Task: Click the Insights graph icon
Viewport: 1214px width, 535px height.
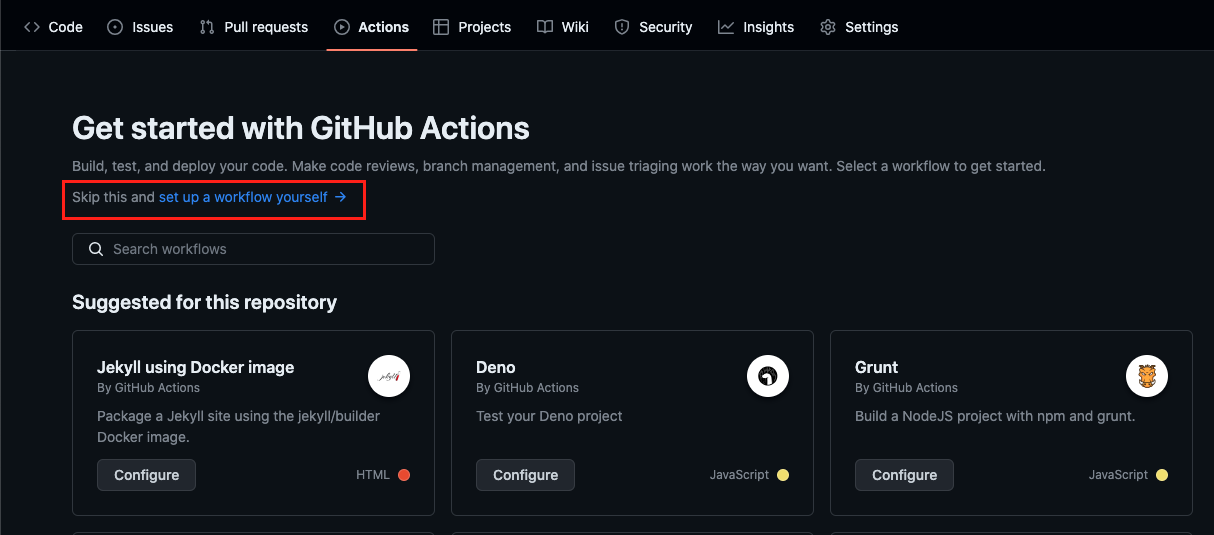Action: click(x=726, y=27)
